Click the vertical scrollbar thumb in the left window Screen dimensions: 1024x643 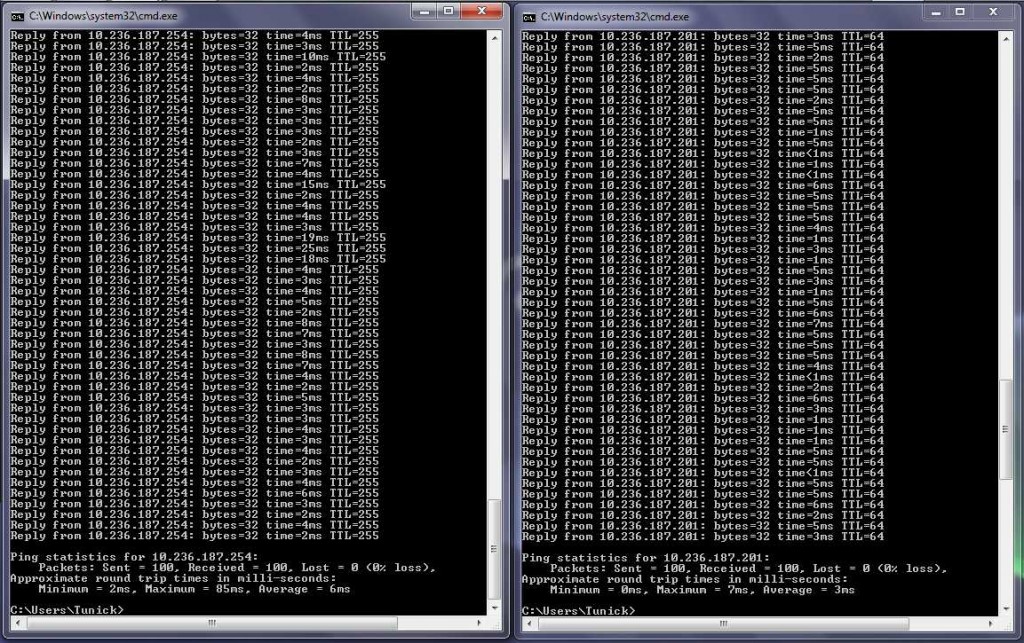(494, 549)
